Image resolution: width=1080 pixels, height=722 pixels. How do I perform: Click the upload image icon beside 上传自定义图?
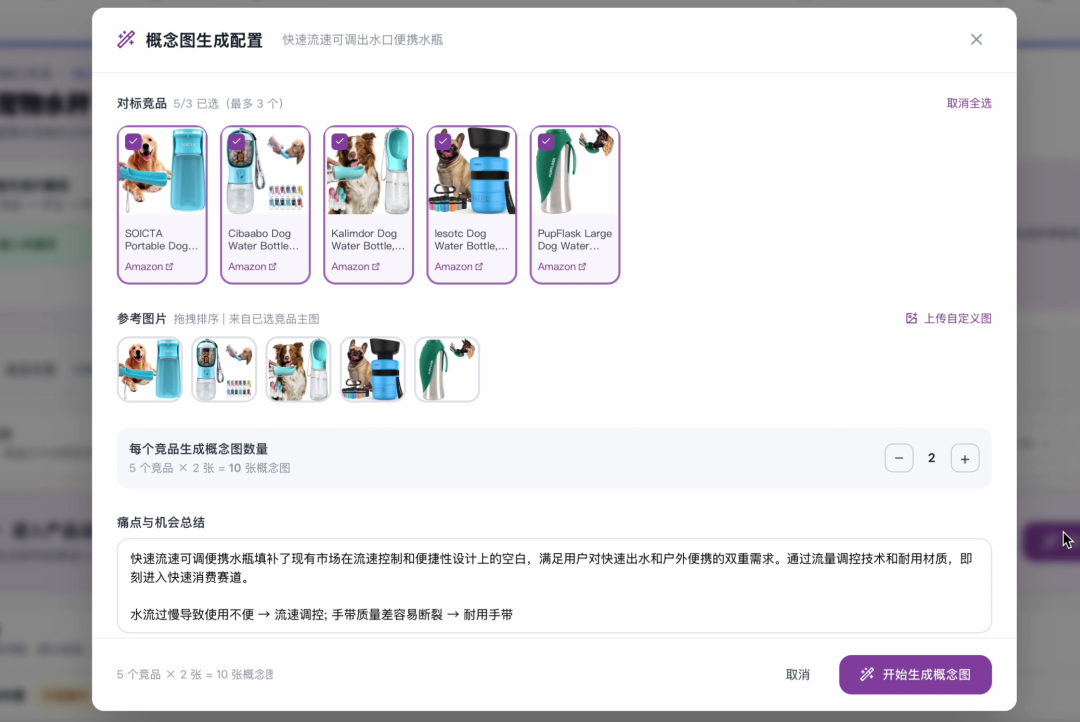click(x=911, y=318)
